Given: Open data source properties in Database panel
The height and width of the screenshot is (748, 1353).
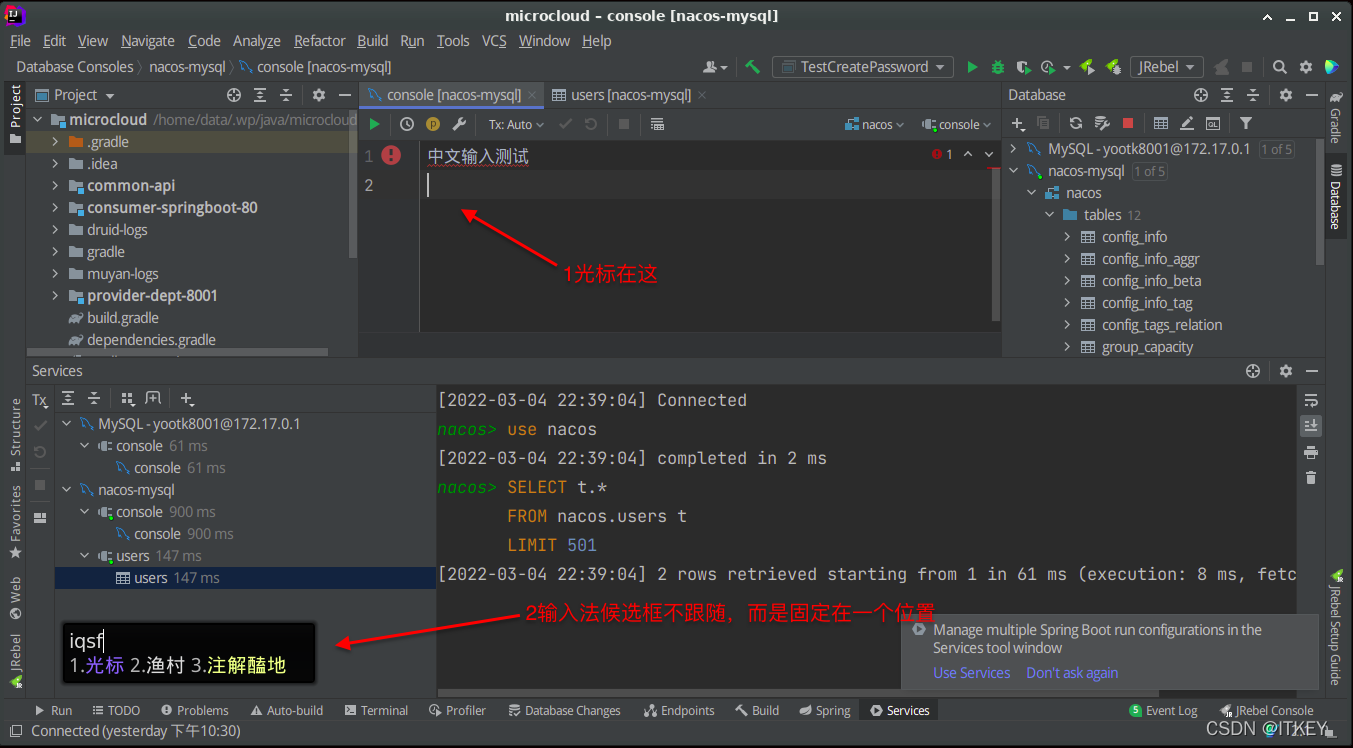Looking at the screenshot, I should [x=1102, y=123].
